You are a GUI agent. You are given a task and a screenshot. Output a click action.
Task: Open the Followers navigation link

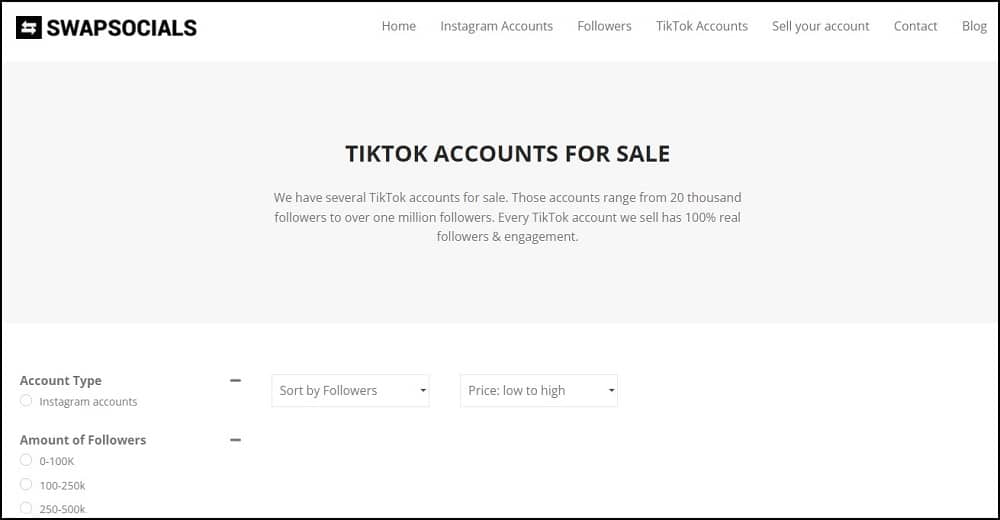coord(604,26)
